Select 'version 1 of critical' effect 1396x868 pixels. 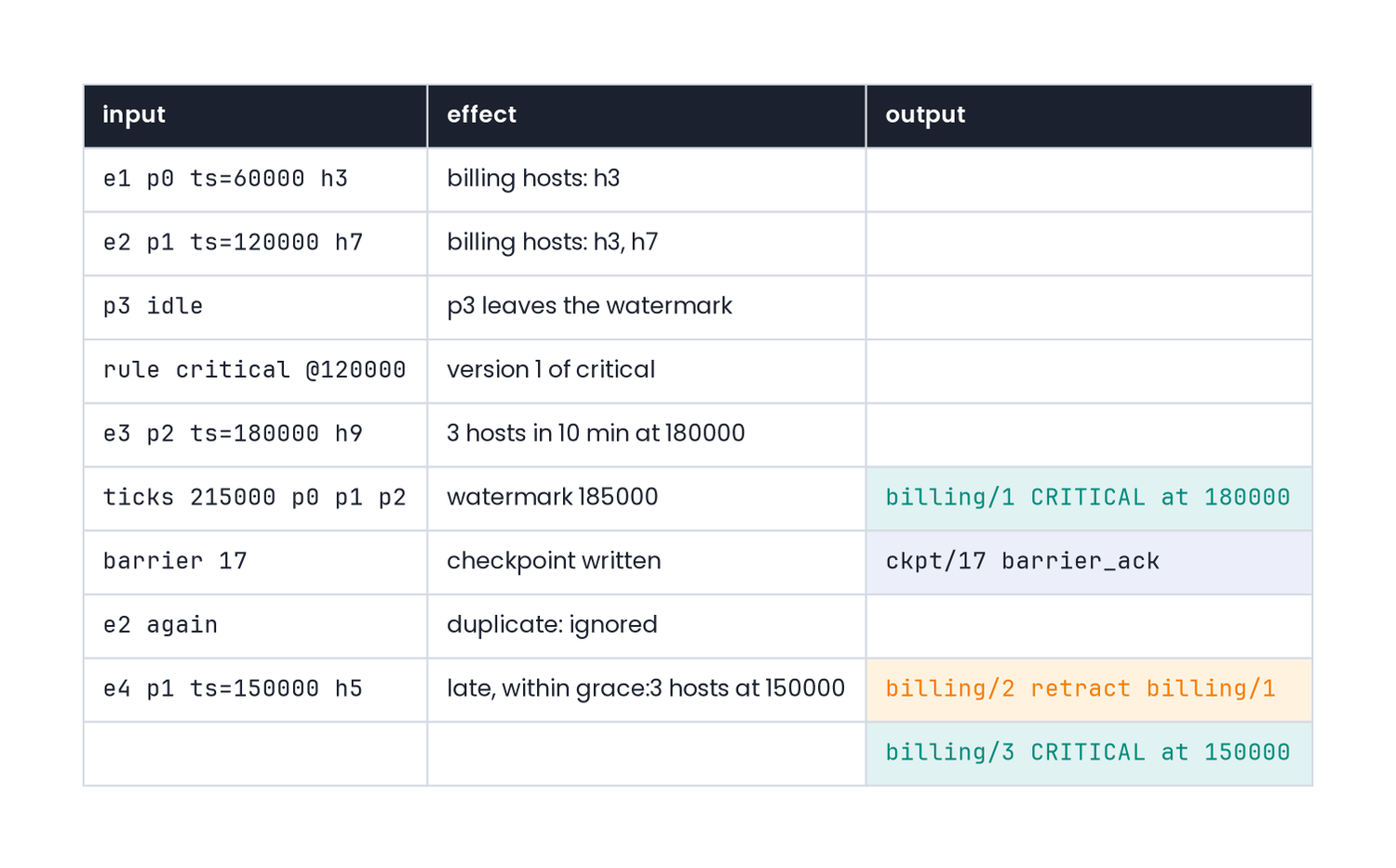click(647, 371)
